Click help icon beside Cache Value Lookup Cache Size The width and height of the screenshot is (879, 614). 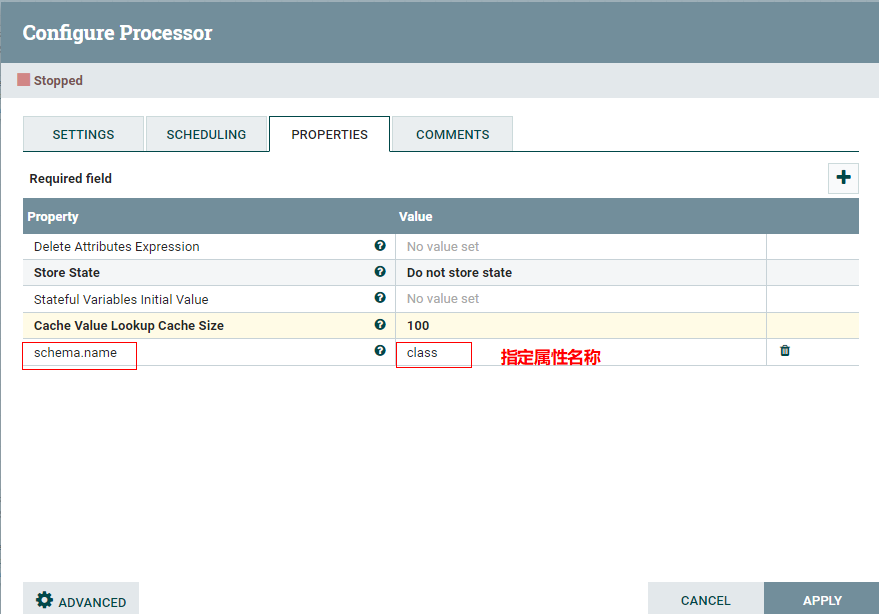380,325
